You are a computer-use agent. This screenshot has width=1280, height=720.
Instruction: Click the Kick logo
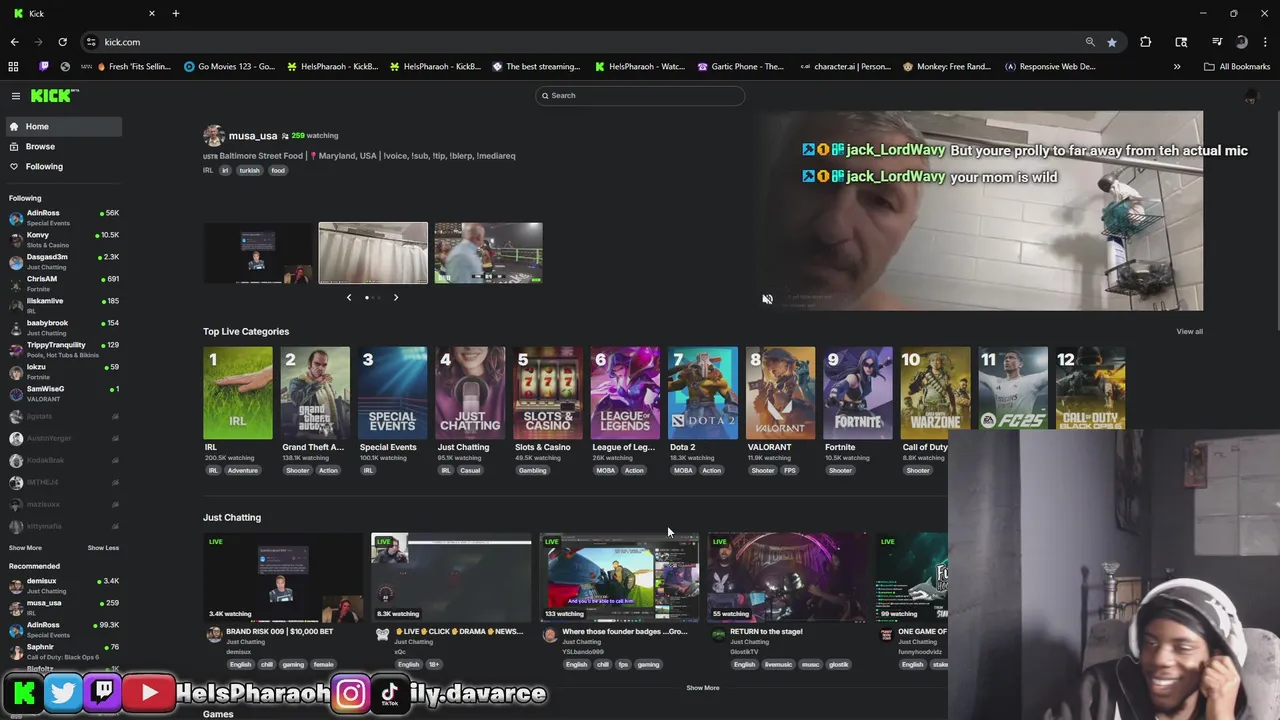[54, 96]
